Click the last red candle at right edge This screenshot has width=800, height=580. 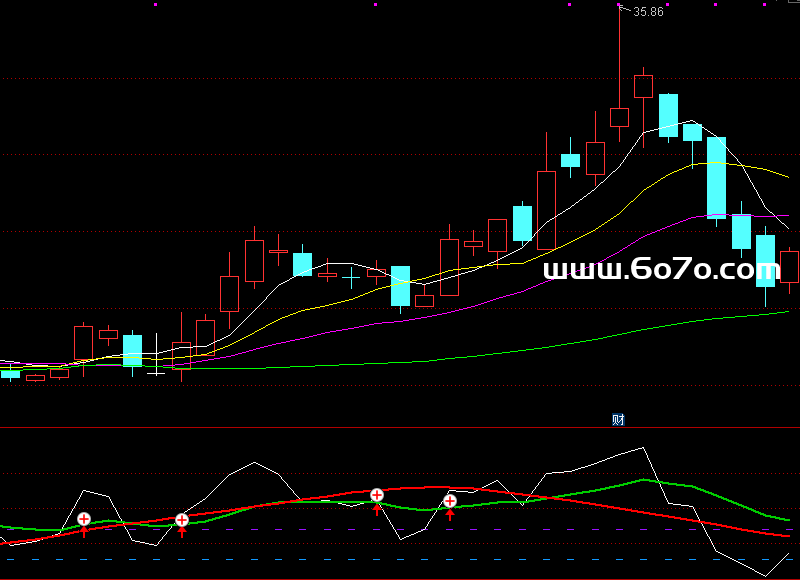[789, 267]
